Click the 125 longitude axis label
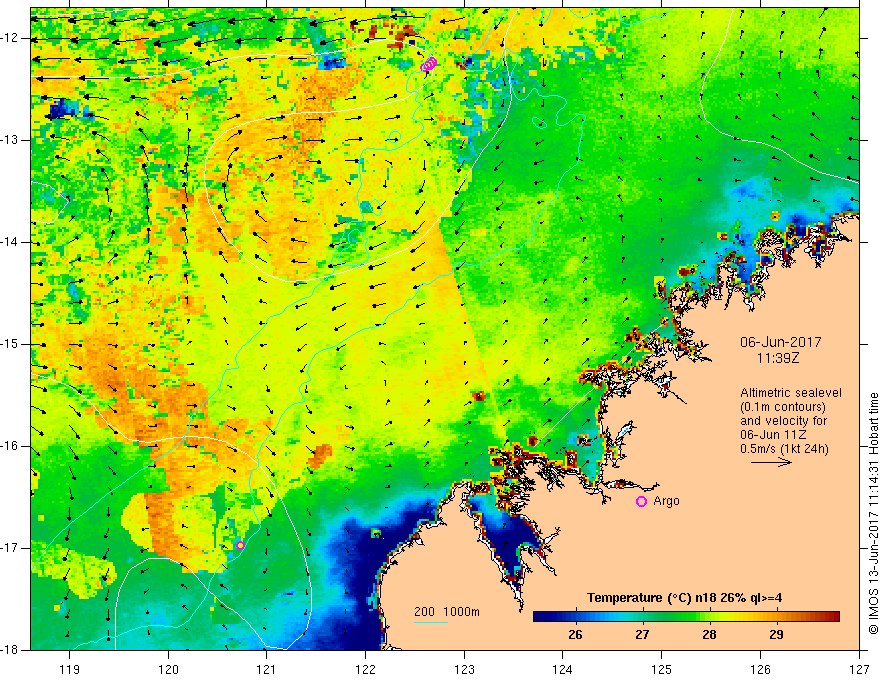Screen dimensions: 880x680 662,669
